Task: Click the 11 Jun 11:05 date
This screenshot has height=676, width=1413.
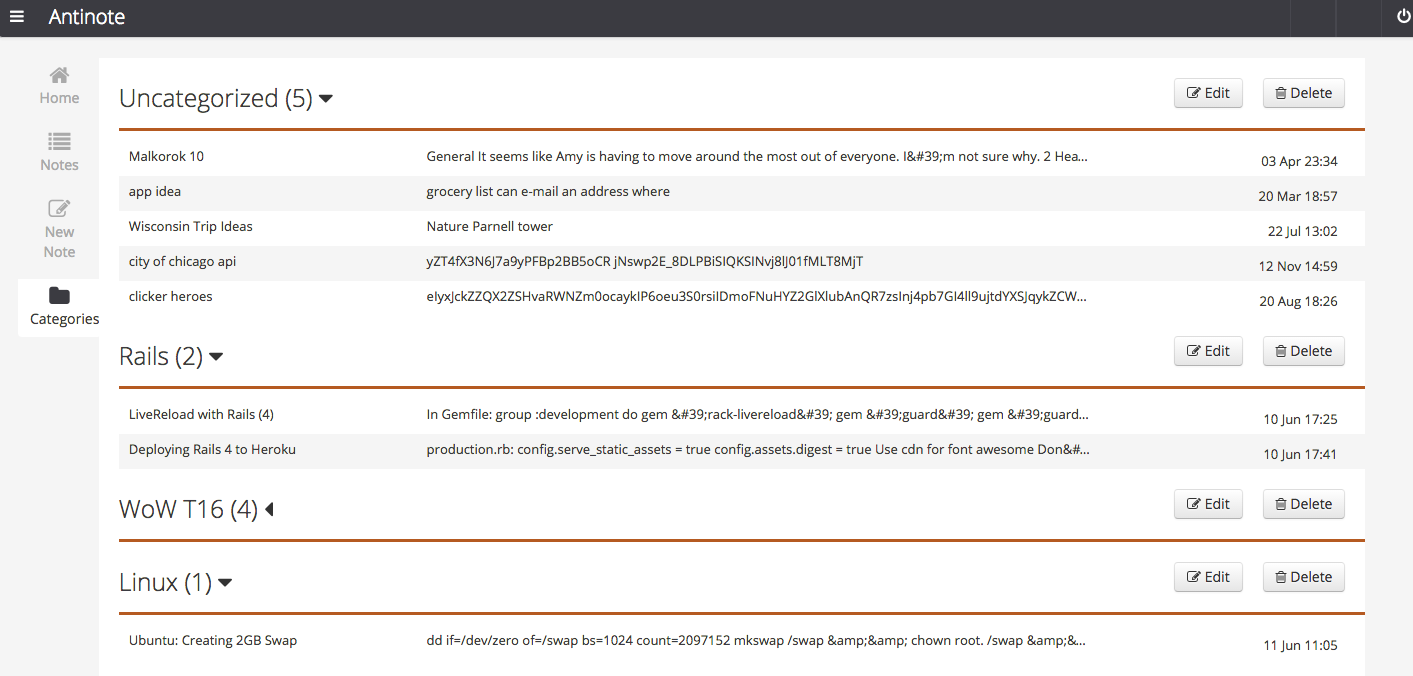Action: click(1300, 645)
